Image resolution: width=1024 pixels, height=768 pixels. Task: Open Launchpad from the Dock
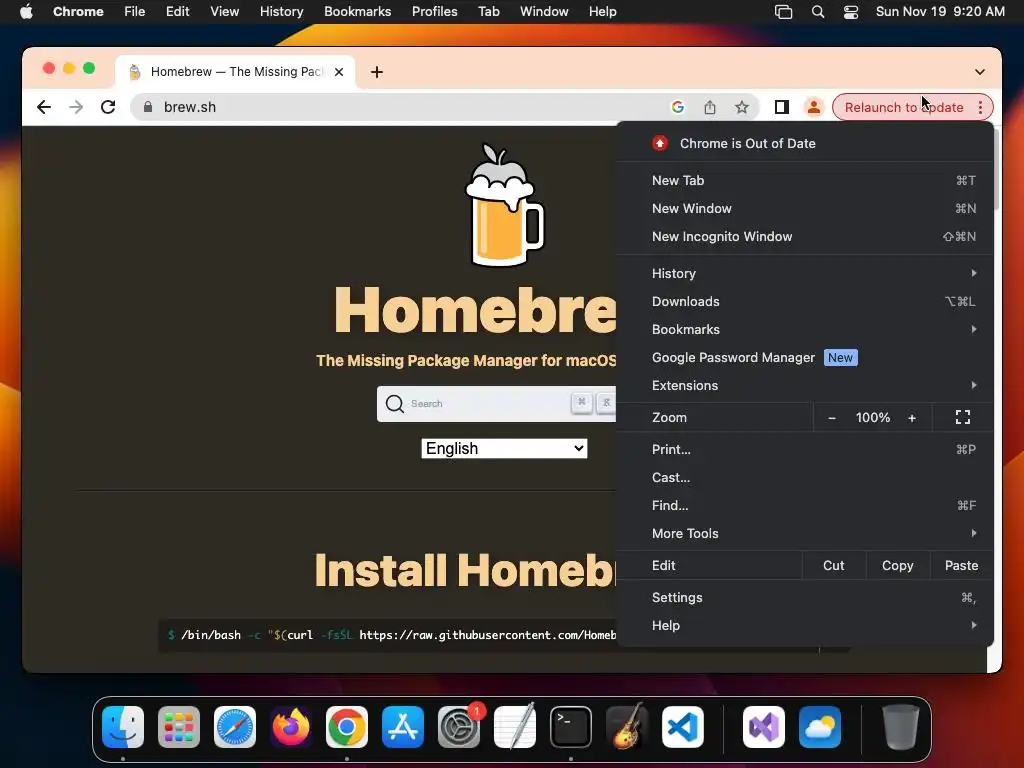click(x=179, y=727)
